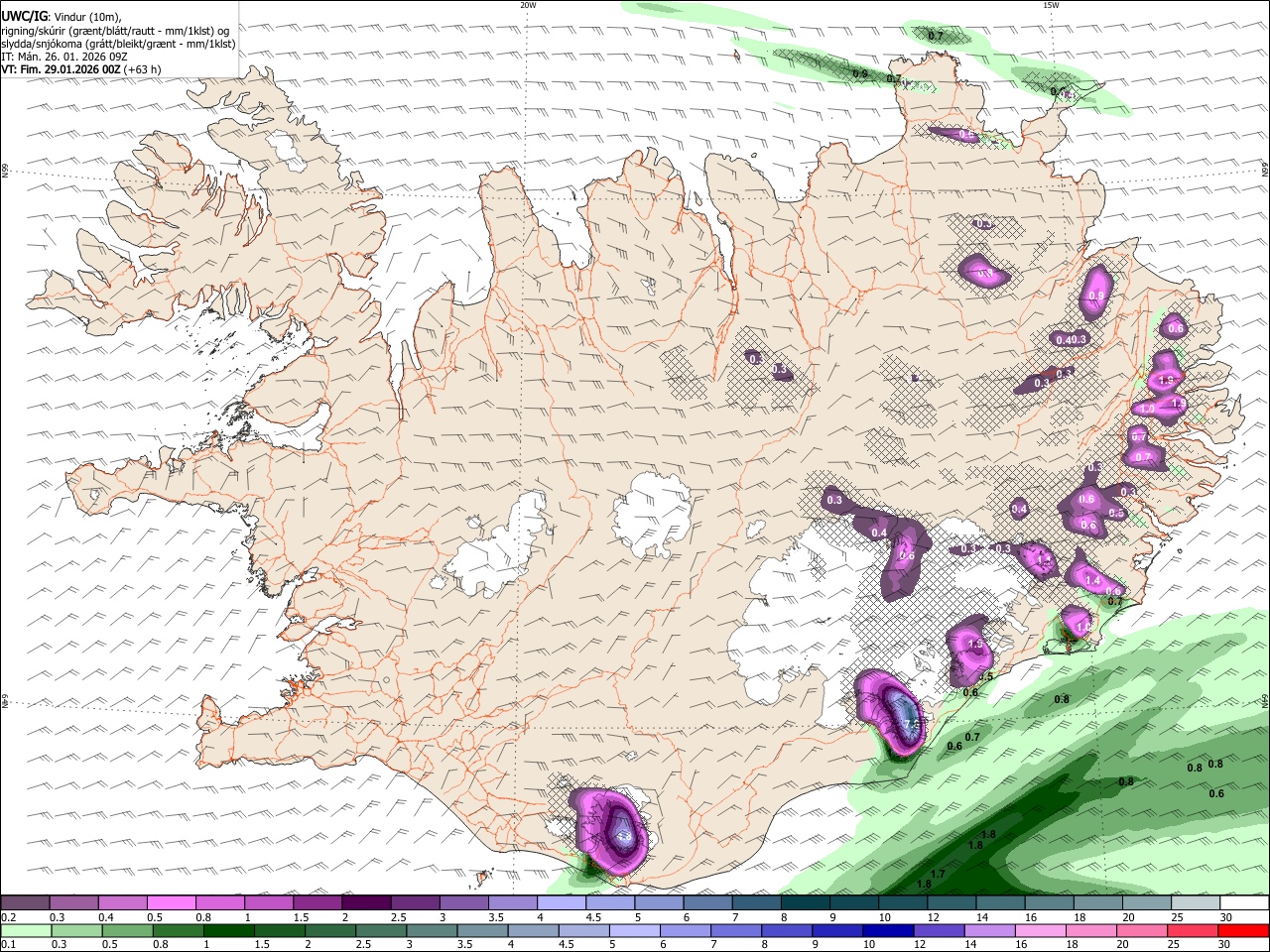Pick the navy blue swatch between 10 and 12
The height and width of the screenshot is (952, 1270).
point(886,930)
